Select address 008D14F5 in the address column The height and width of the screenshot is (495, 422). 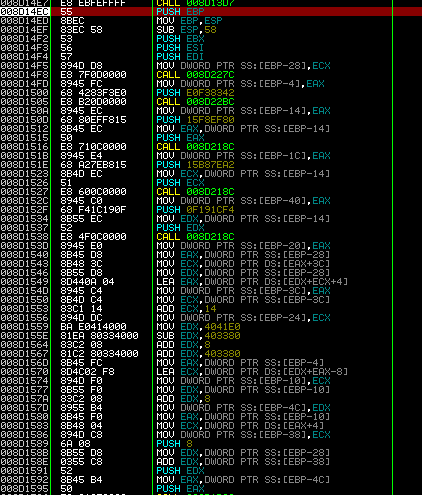click(x=25, y=66)
